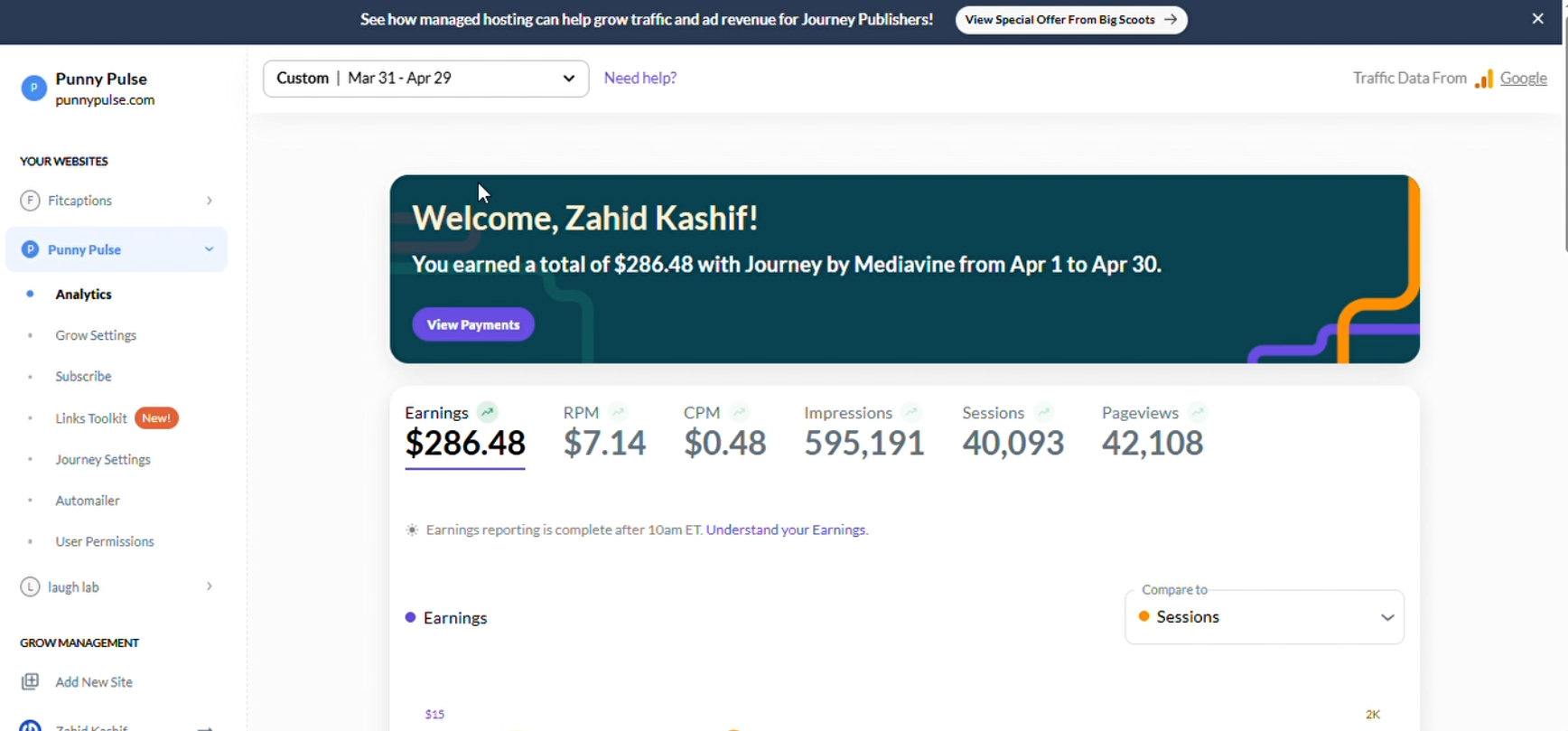Viewport: 1568px width, 731px height.
Task: Open the Compare to Sessions dropdown
Action: (1265, 617)
